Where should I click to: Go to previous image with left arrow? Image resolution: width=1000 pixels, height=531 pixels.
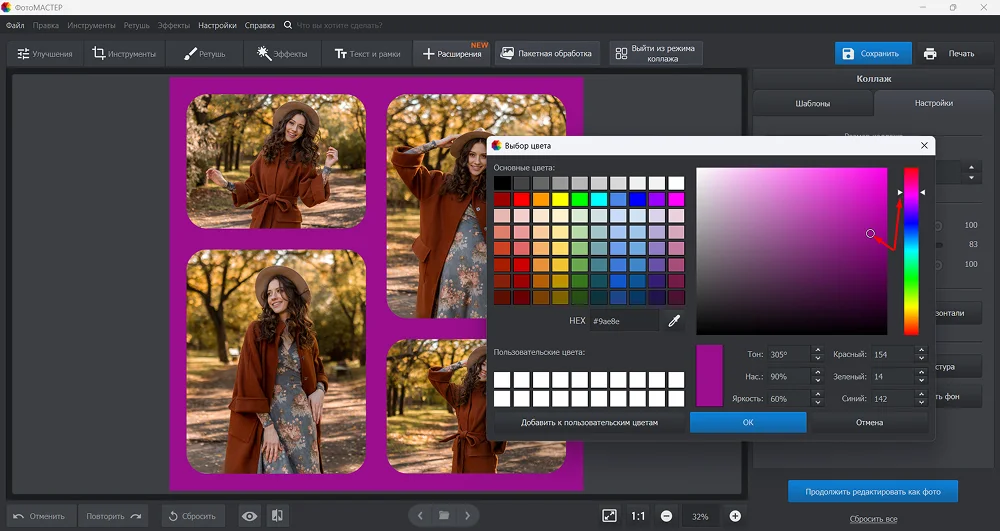420,516
